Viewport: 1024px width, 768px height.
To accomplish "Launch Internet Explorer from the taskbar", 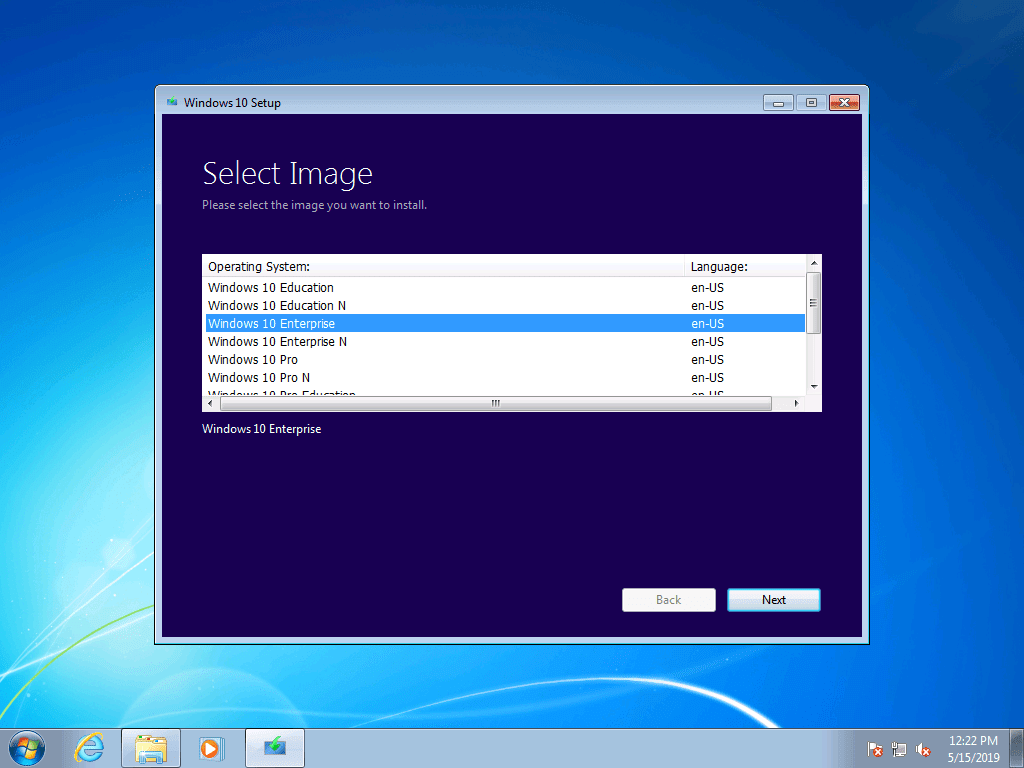I will click(x=89, y=748).
